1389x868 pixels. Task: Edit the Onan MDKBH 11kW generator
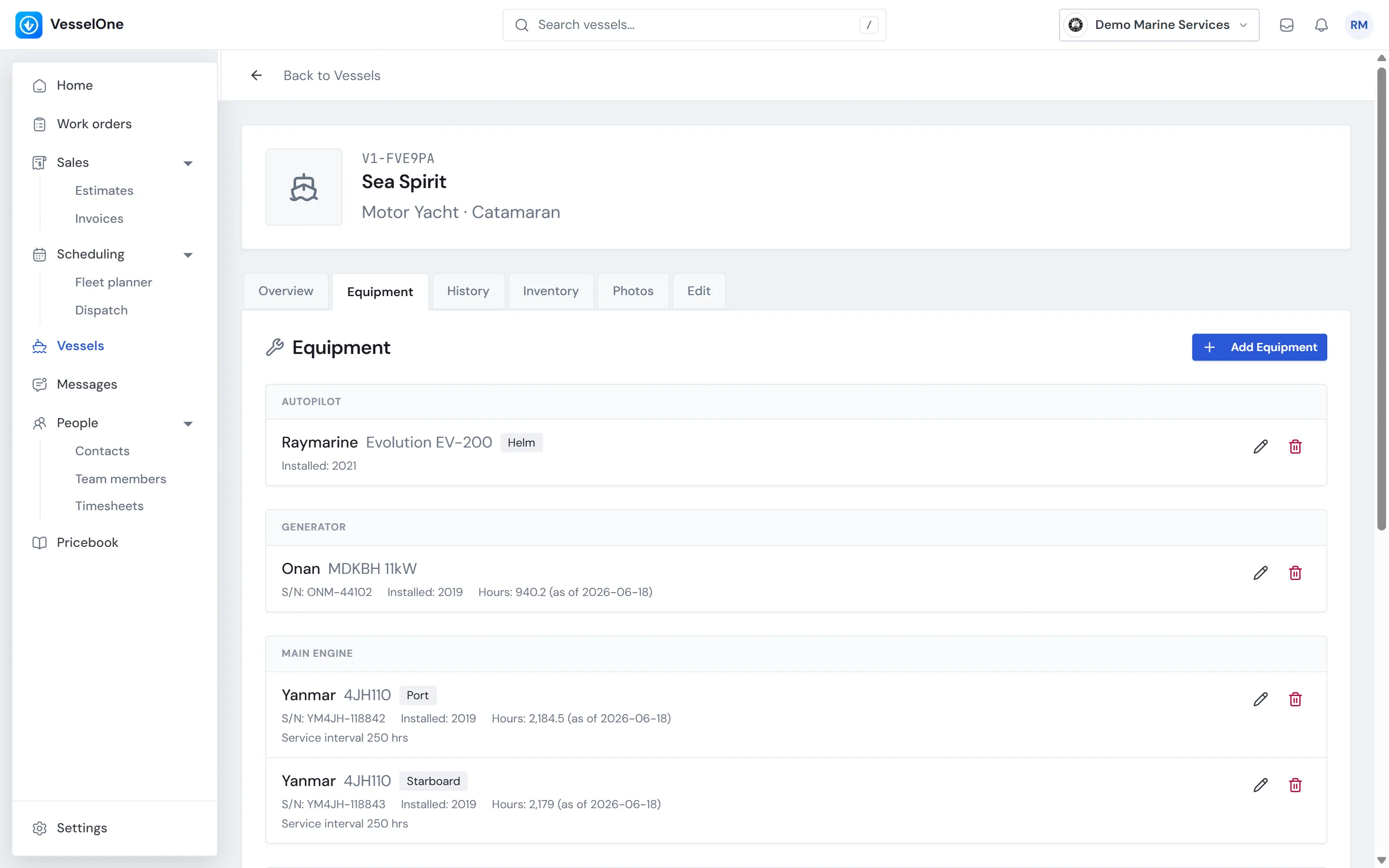point(1260,573)
